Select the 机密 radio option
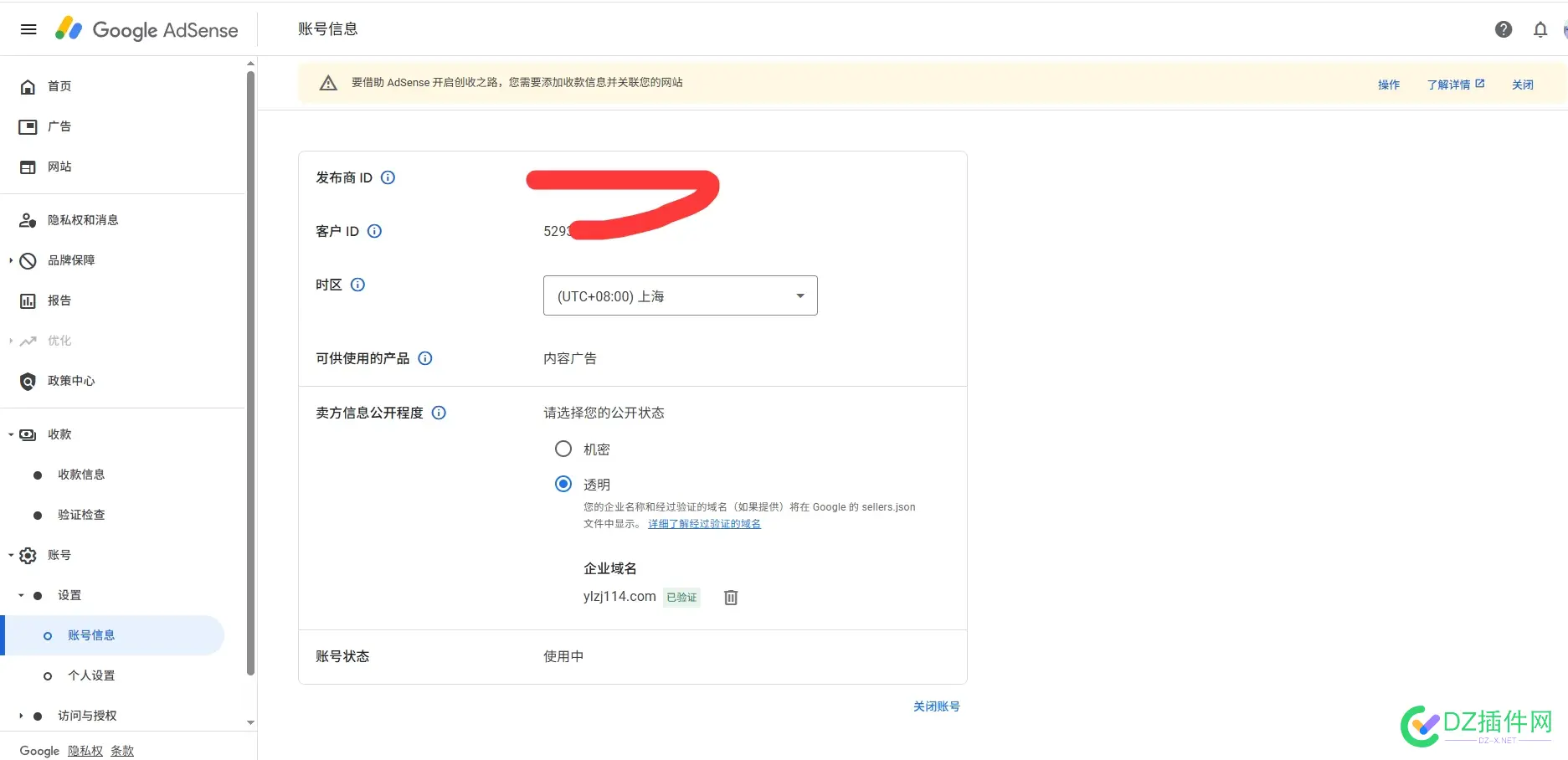 pos(563,449)
